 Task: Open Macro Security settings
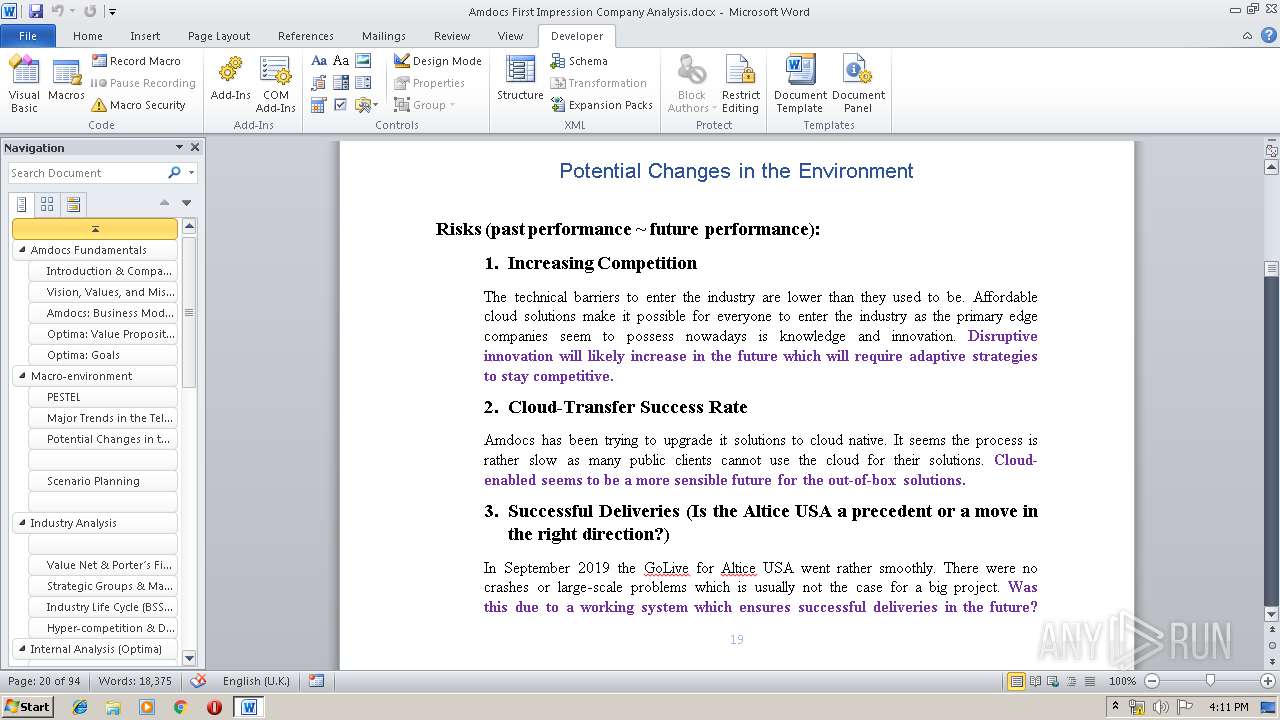[138, 105]
